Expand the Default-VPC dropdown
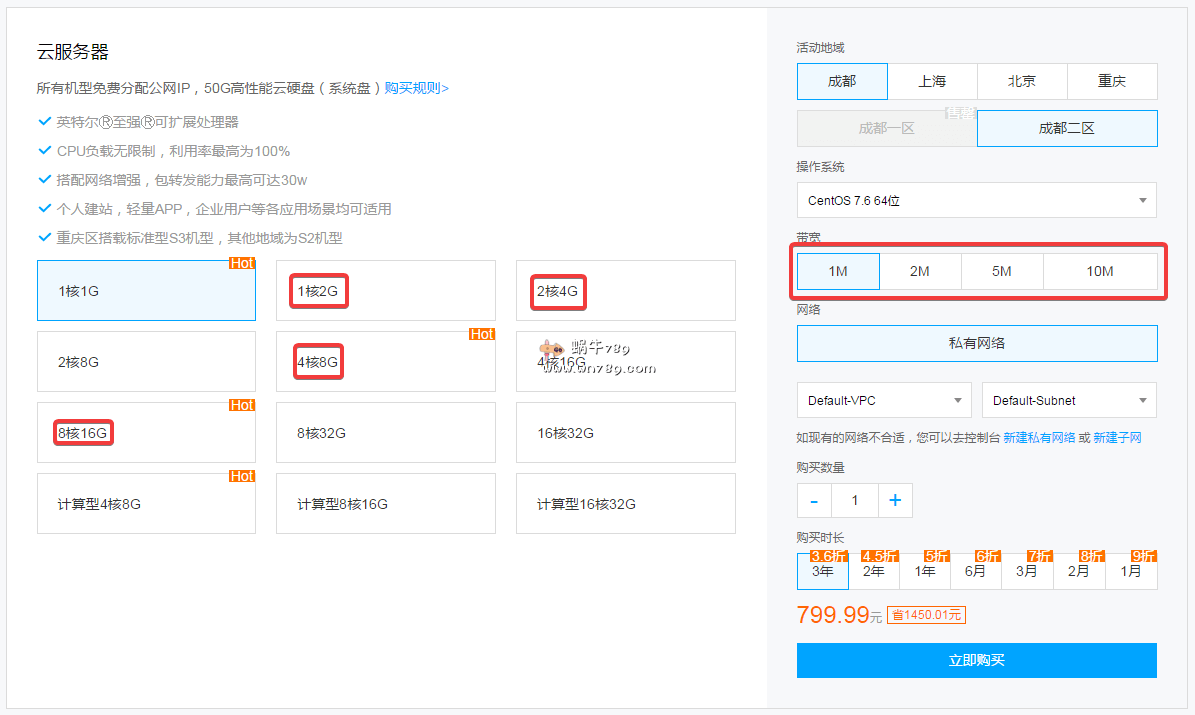The image size is (1195, 715). pyautogui.click(x=884, y=400)
